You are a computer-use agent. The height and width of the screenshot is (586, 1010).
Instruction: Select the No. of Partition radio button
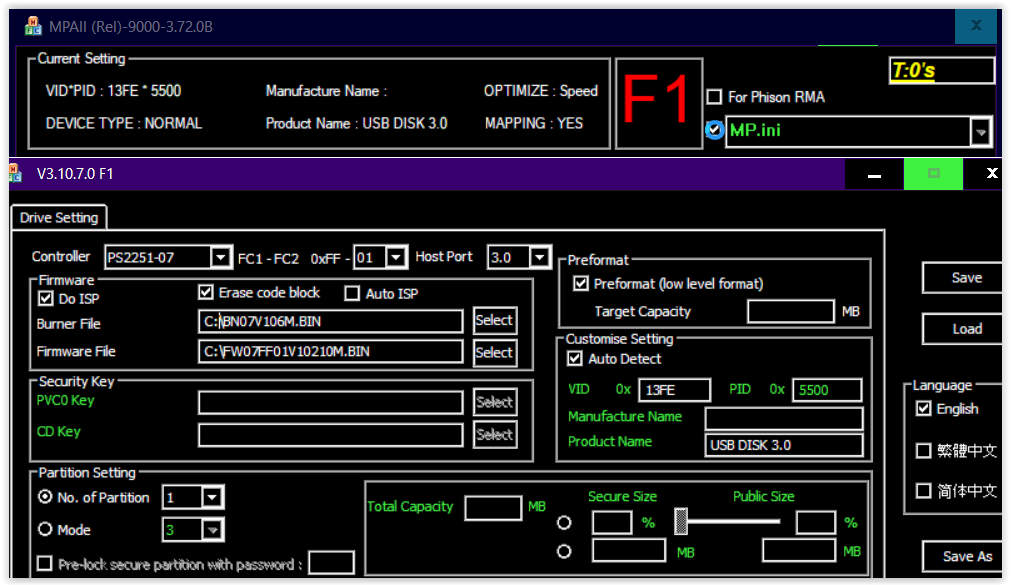point(45,497)
